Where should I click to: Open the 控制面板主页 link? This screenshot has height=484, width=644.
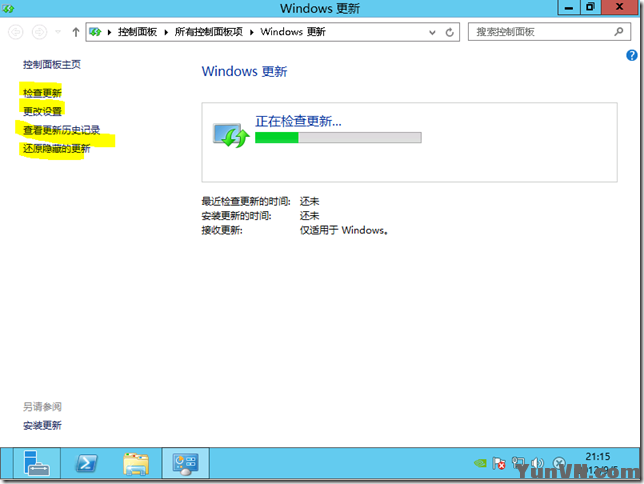[x=52, y=65]
